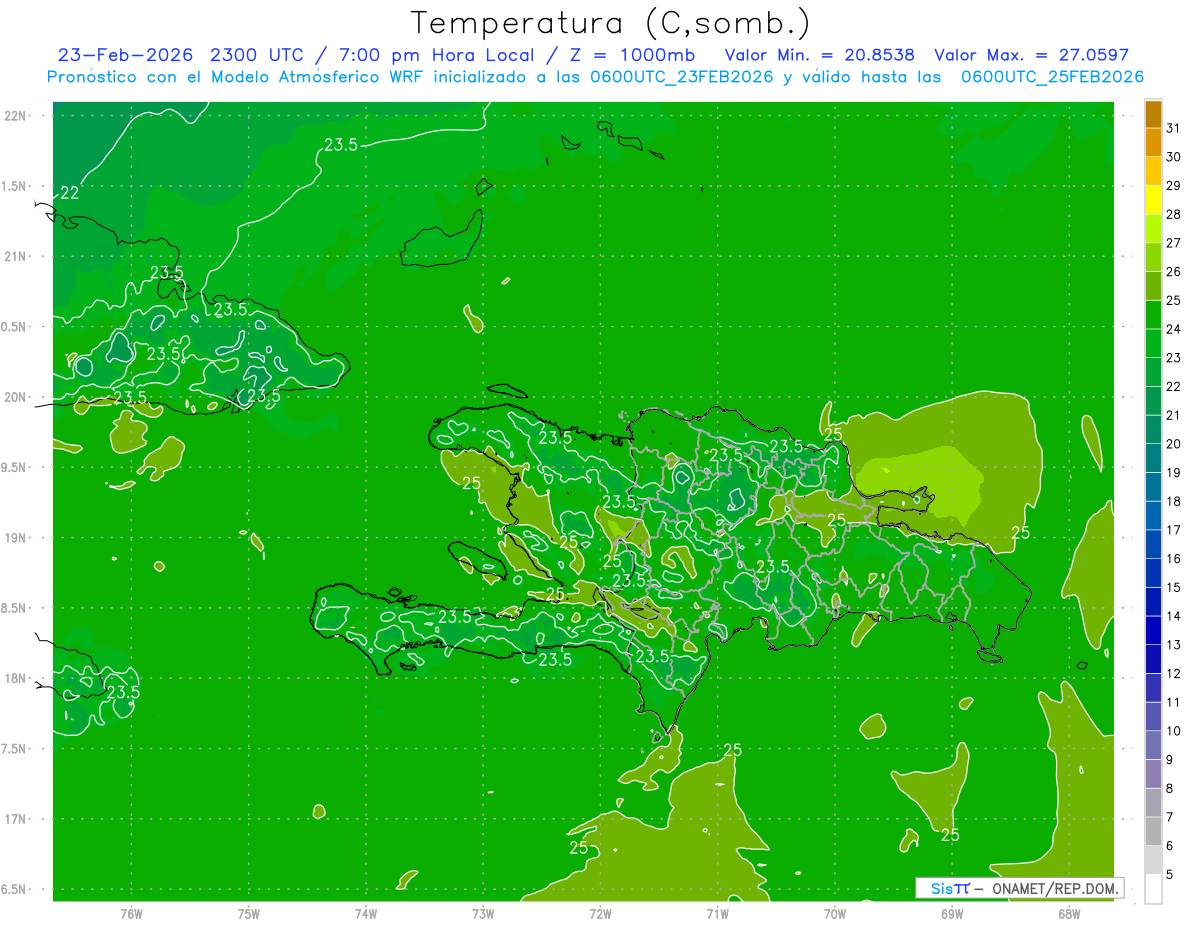1200x927 pixels.
Task: Pick the light gray 6 legend swatch
Action: pyautogui.click(x=1153, y=831)
